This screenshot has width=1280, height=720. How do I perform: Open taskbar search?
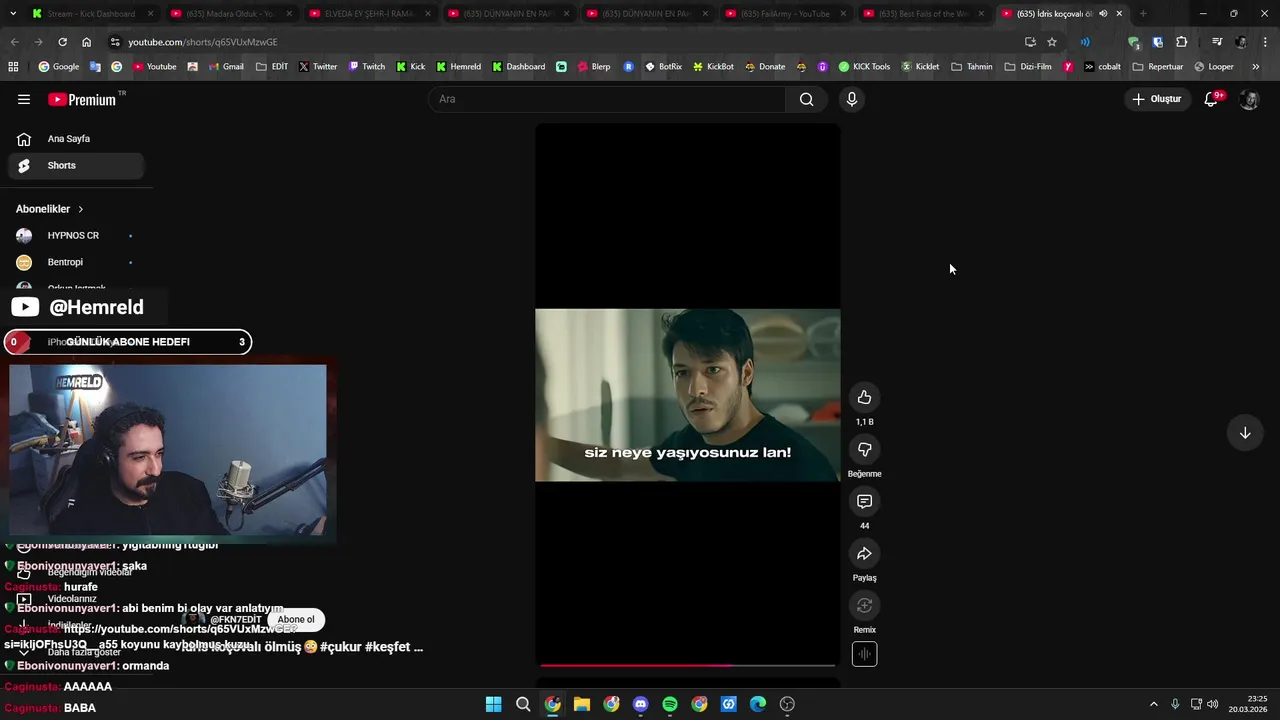click(523, 704)
